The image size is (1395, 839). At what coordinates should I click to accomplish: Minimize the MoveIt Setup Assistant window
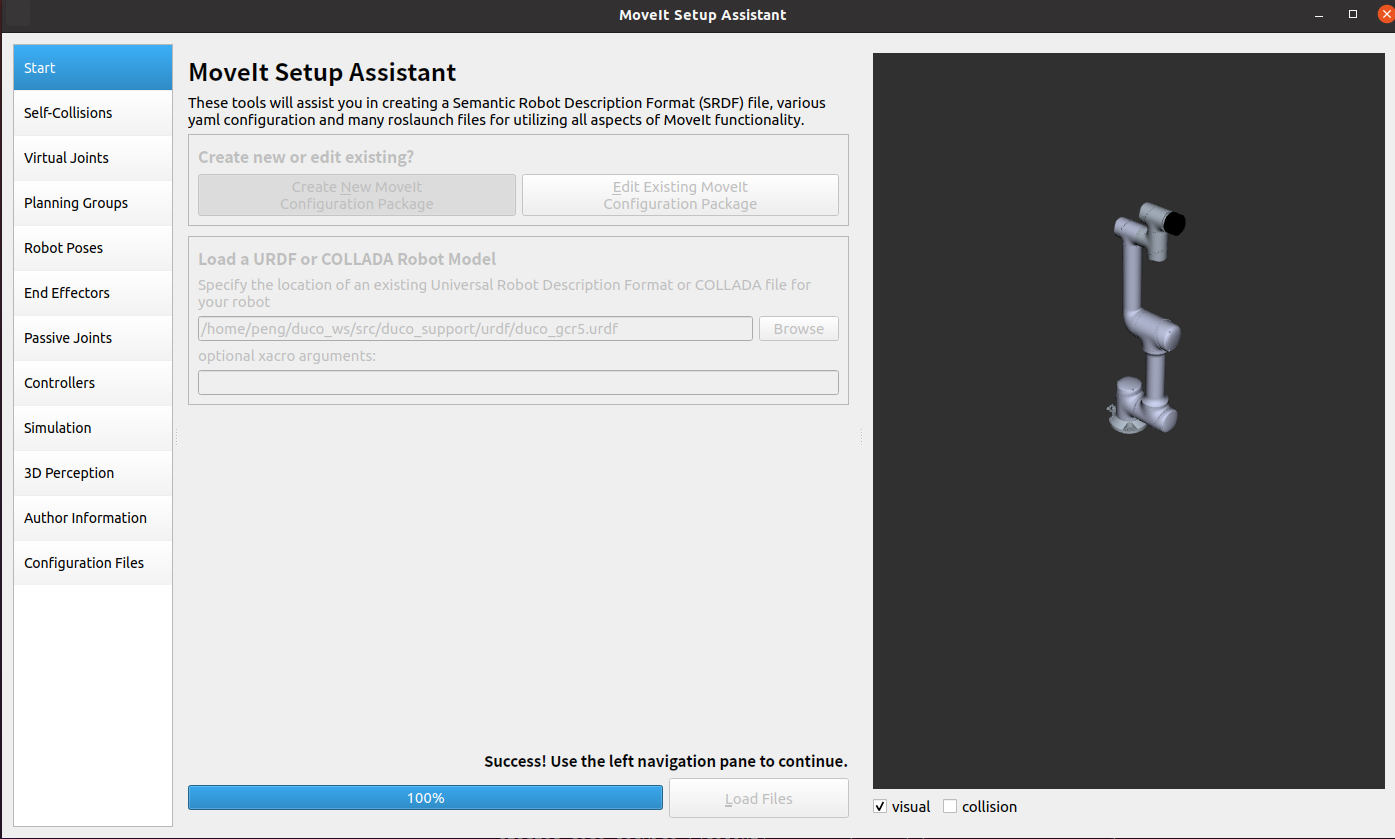tap(1318, 14)
